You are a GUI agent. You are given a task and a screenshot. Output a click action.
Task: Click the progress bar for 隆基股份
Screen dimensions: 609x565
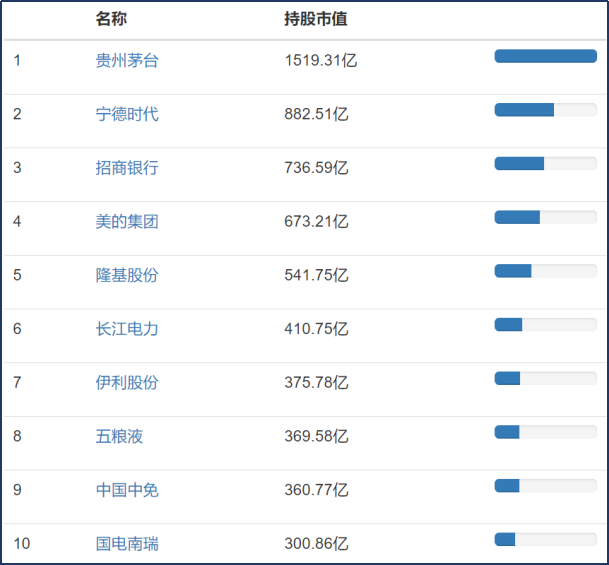point(546,271)
